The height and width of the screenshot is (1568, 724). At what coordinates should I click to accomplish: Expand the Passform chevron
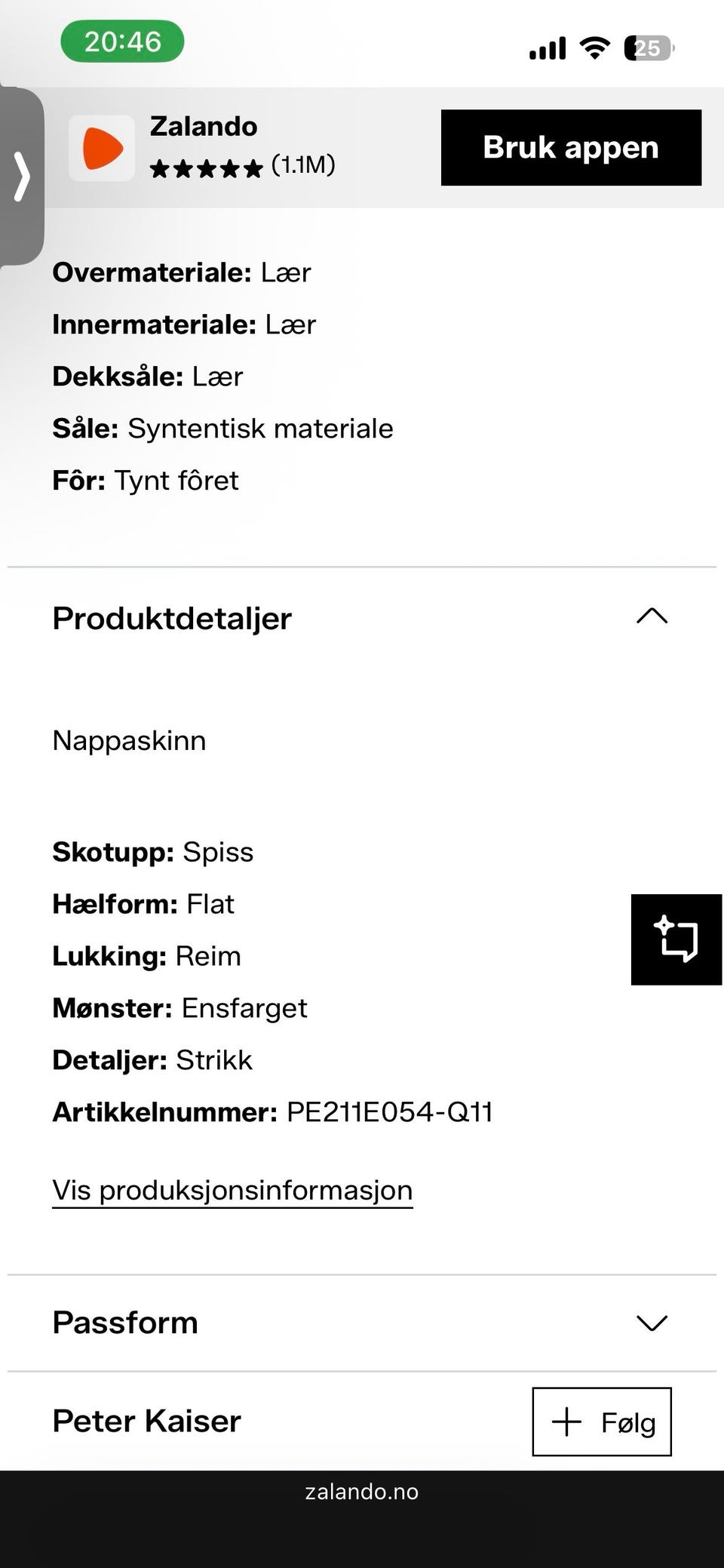point(652,1323)
